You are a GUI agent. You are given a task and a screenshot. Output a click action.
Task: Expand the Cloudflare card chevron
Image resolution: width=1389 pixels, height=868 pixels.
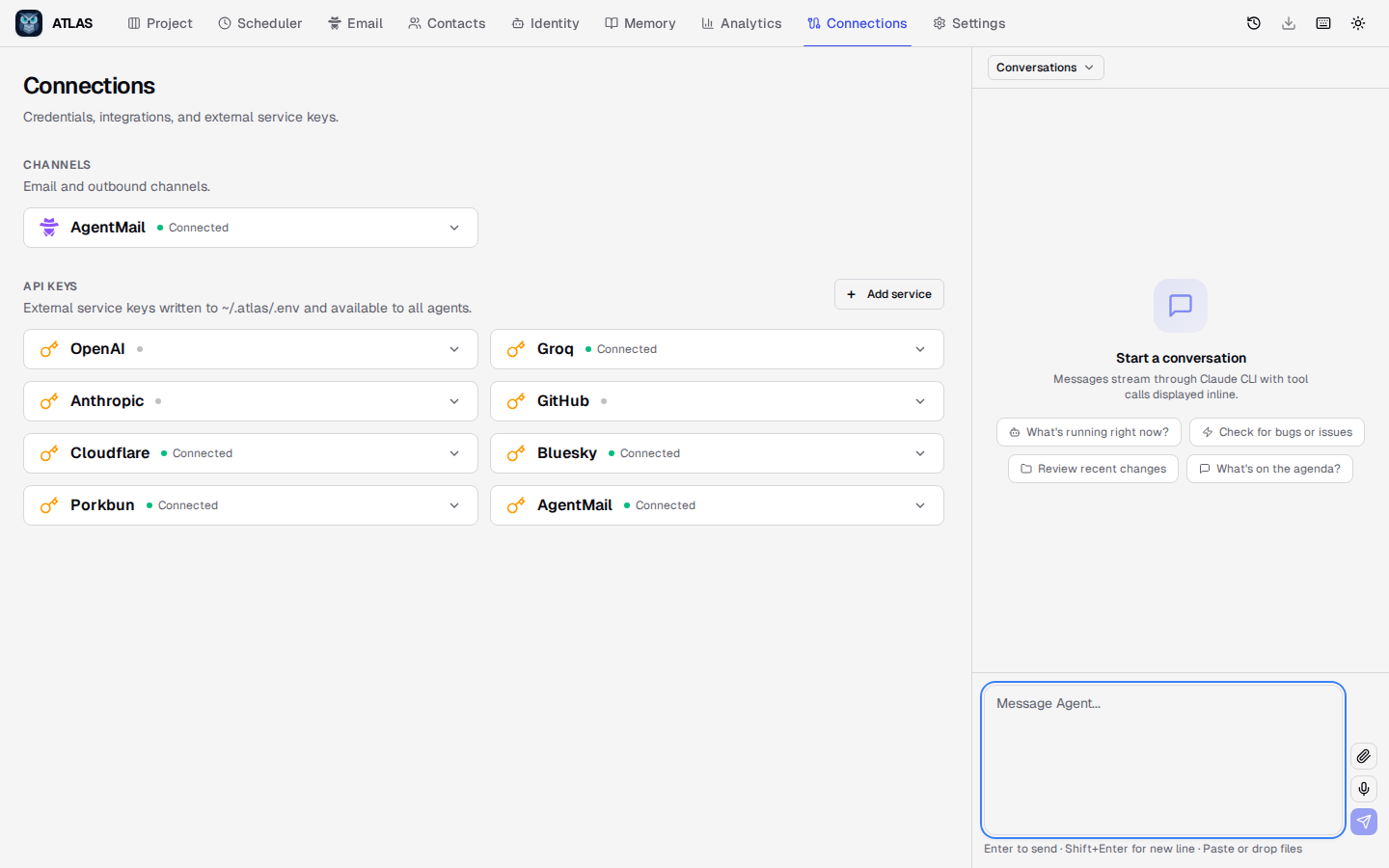point(454,453)
